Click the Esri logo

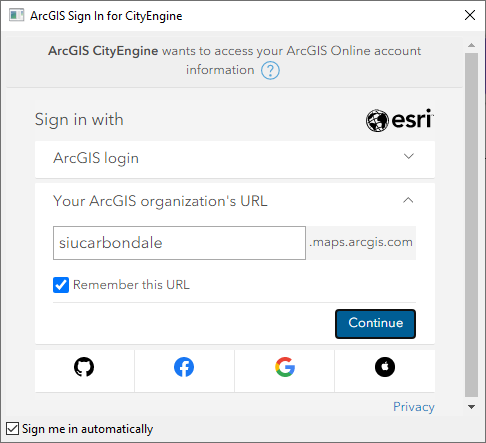click(400, 120)
